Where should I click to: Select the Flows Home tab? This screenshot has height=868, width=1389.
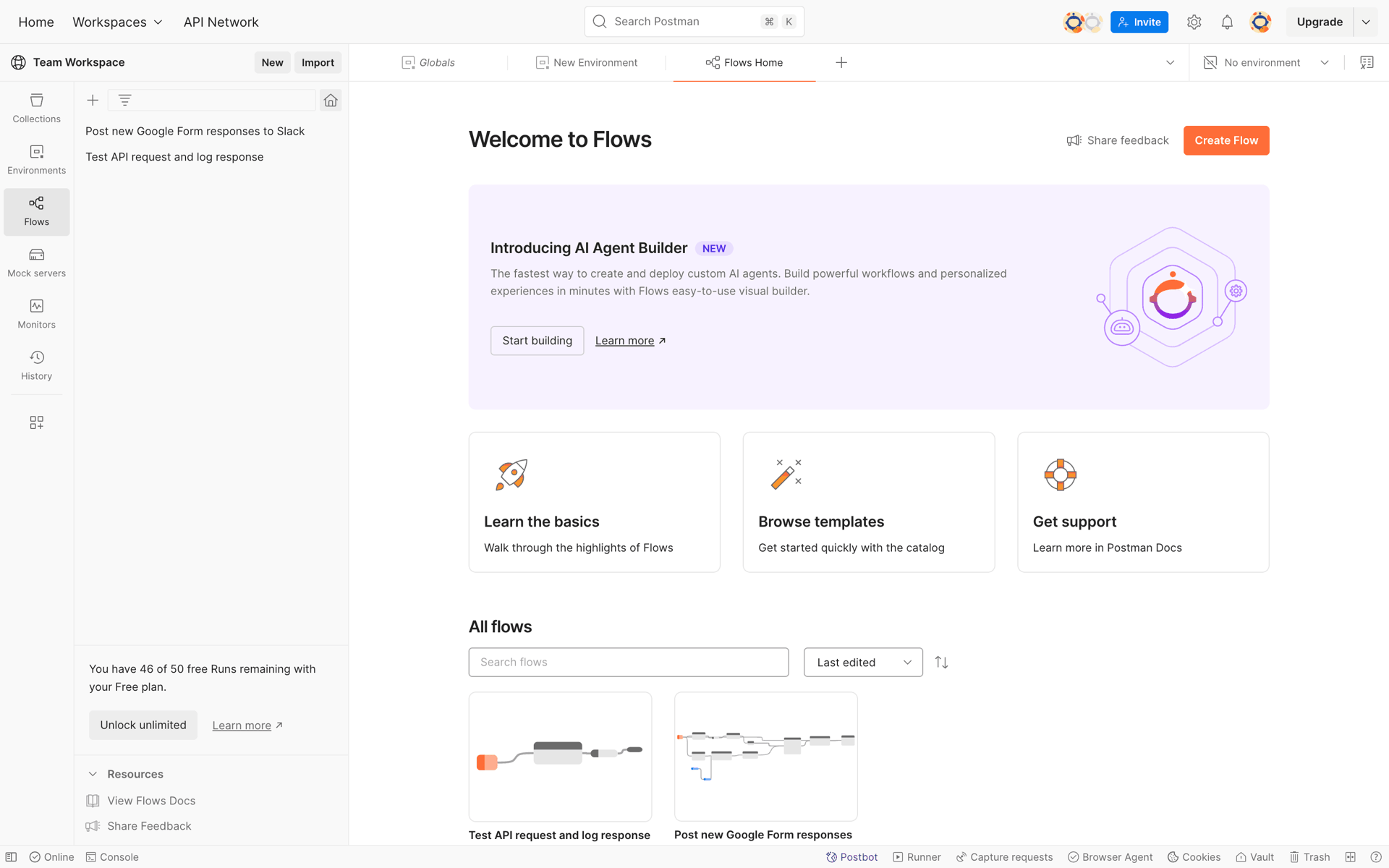click(744, 62)
